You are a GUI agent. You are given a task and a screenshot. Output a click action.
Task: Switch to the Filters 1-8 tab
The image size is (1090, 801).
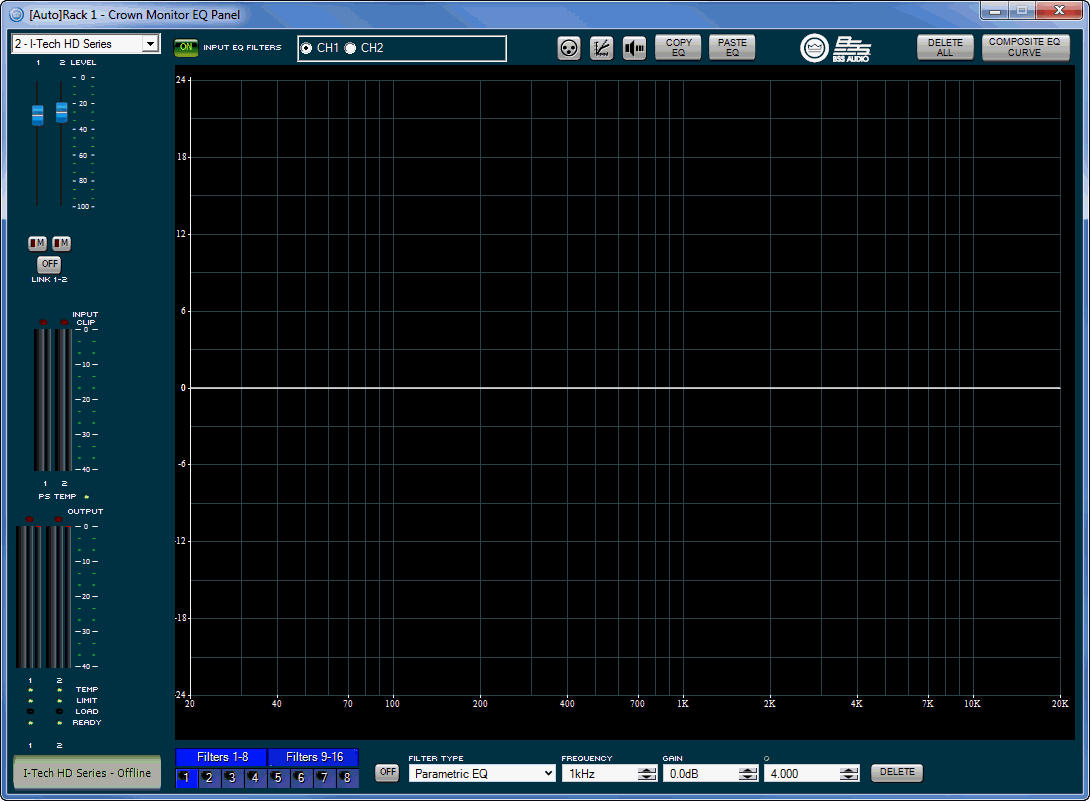pos(222,757)
